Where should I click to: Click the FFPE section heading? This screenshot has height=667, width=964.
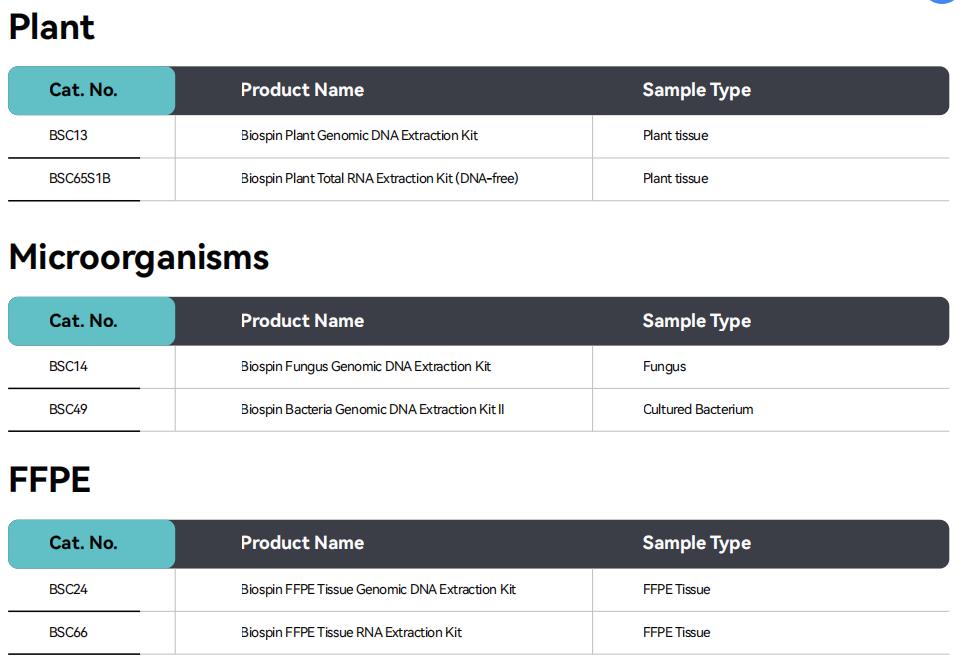pos(50,481)
